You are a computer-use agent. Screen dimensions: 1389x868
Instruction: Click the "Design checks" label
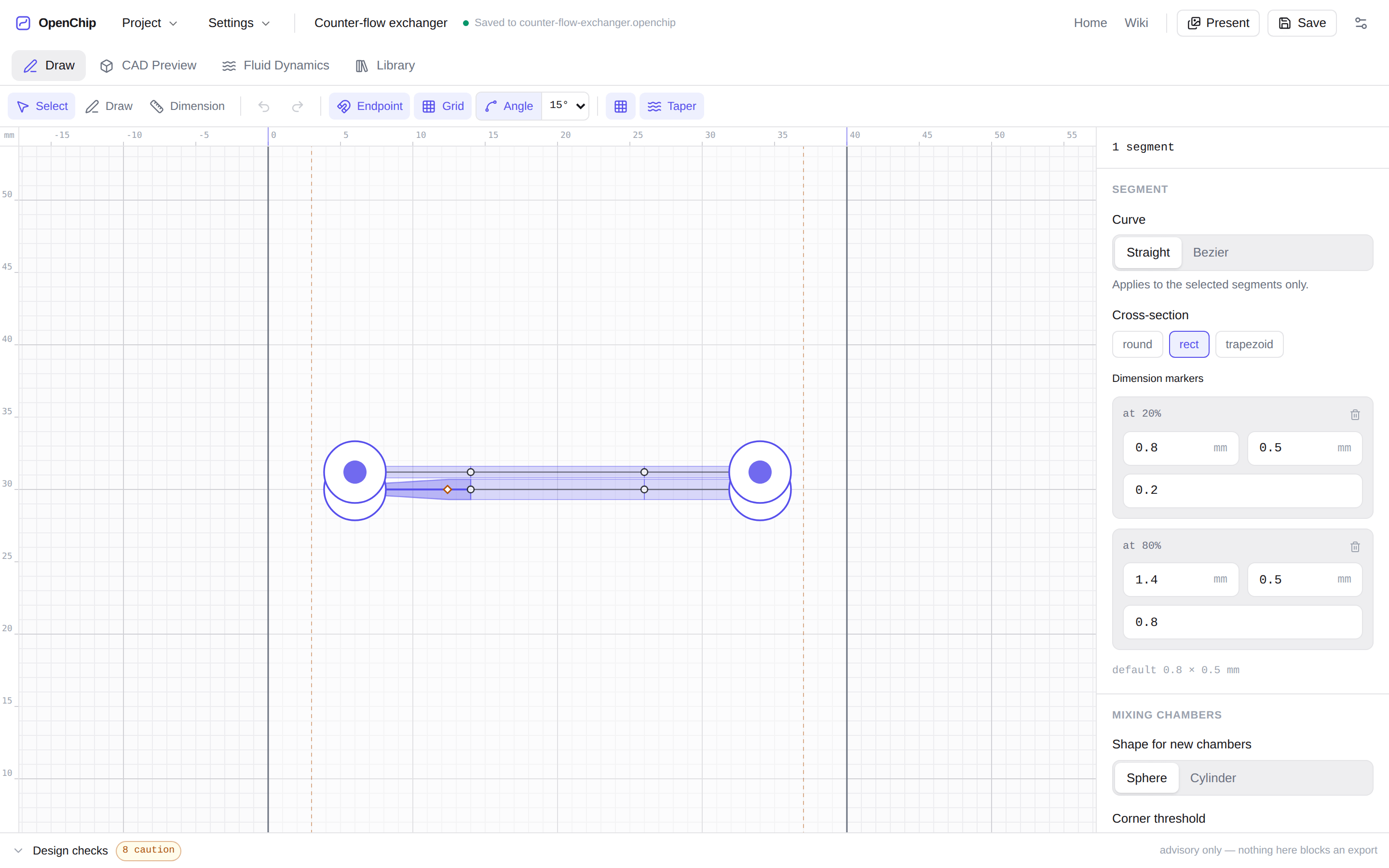[x=70, y=851]
